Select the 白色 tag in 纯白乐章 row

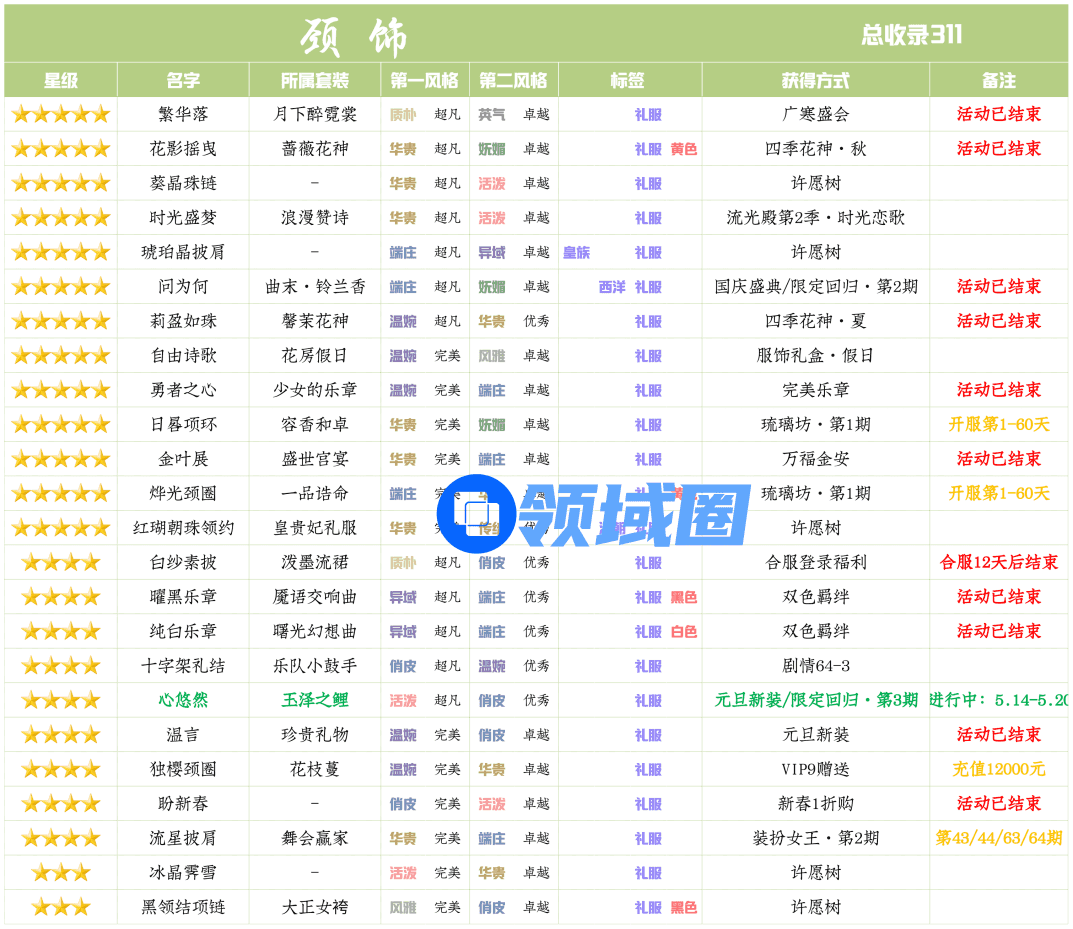pyautogui.click(x=684, y=632)
